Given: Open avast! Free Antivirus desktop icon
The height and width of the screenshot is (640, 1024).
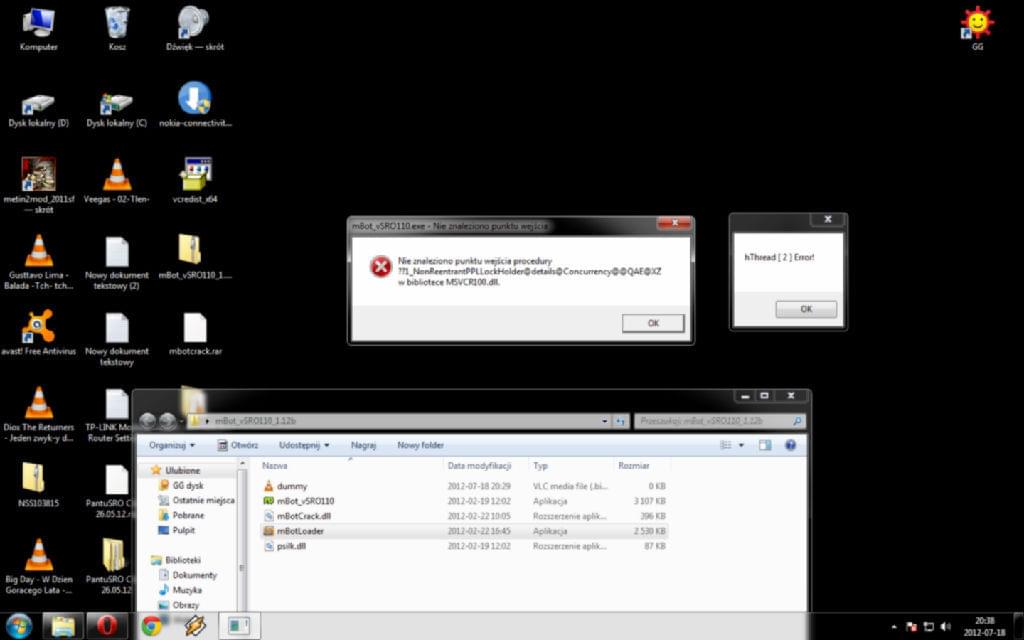Looking at the screenshot, I should [x=38, y=328].
